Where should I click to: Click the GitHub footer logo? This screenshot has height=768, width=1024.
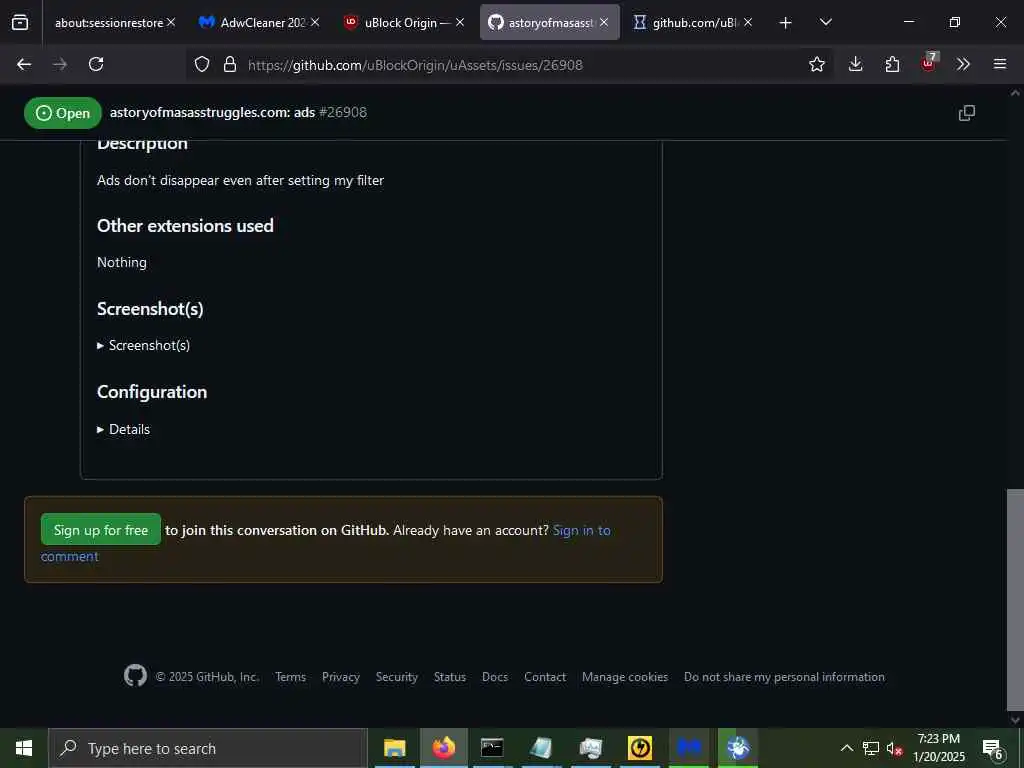pos(135,676)
